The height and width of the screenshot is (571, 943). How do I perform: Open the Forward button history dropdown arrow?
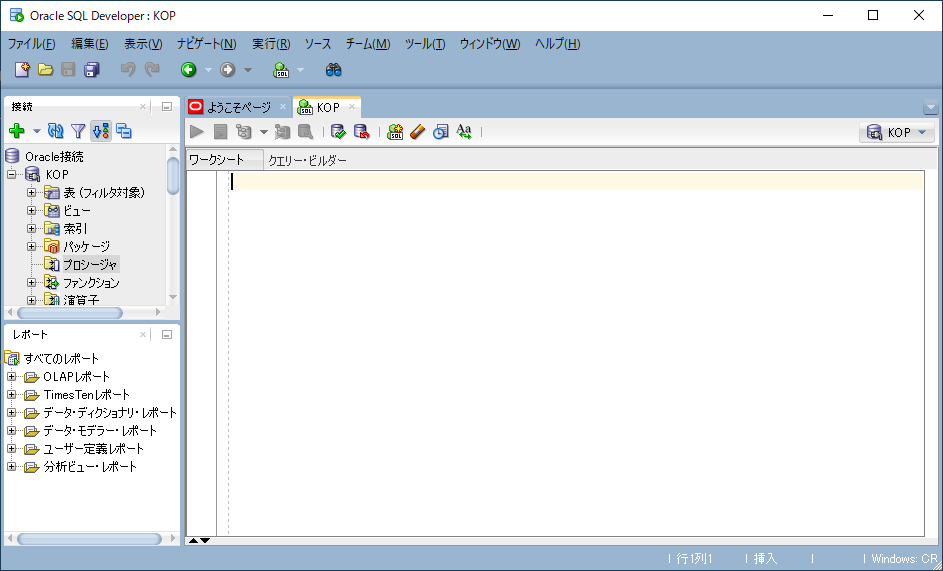pyautogui.click(x=247, y=70)
